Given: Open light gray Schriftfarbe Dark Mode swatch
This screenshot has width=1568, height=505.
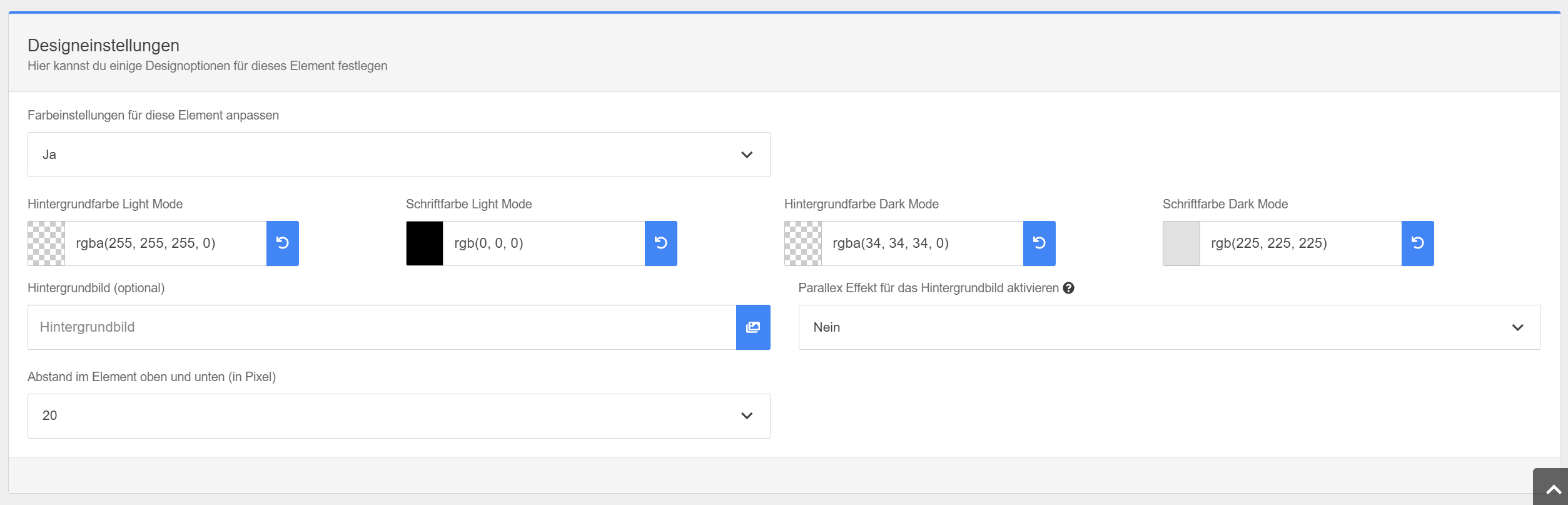Looking at the screenshot, I should (1181, 243).
